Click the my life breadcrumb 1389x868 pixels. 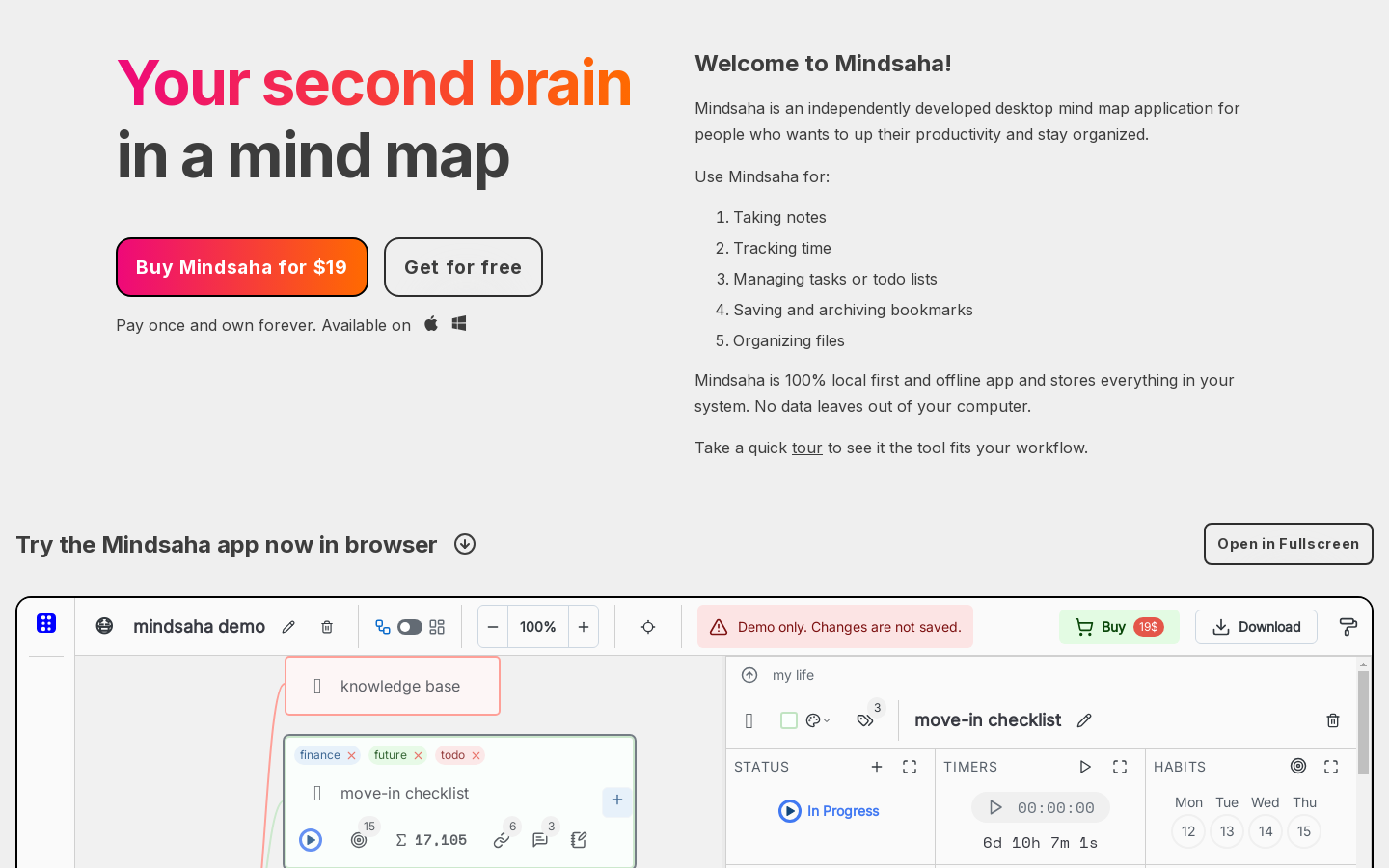coord(793,675)
